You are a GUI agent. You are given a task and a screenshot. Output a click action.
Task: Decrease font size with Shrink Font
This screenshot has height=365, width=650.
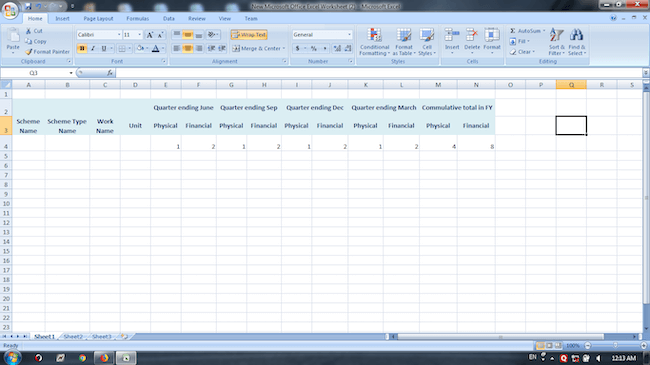point(160,35)
